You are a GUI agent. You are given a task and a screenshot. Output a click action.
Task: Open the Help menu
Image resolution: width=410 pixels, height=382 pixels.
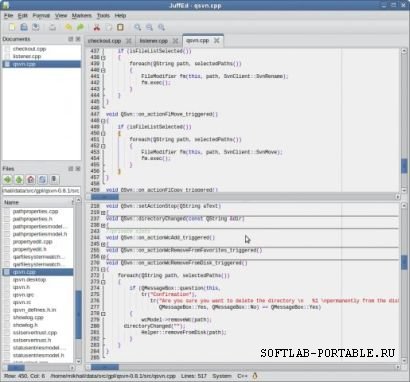[x=120, y=16]
